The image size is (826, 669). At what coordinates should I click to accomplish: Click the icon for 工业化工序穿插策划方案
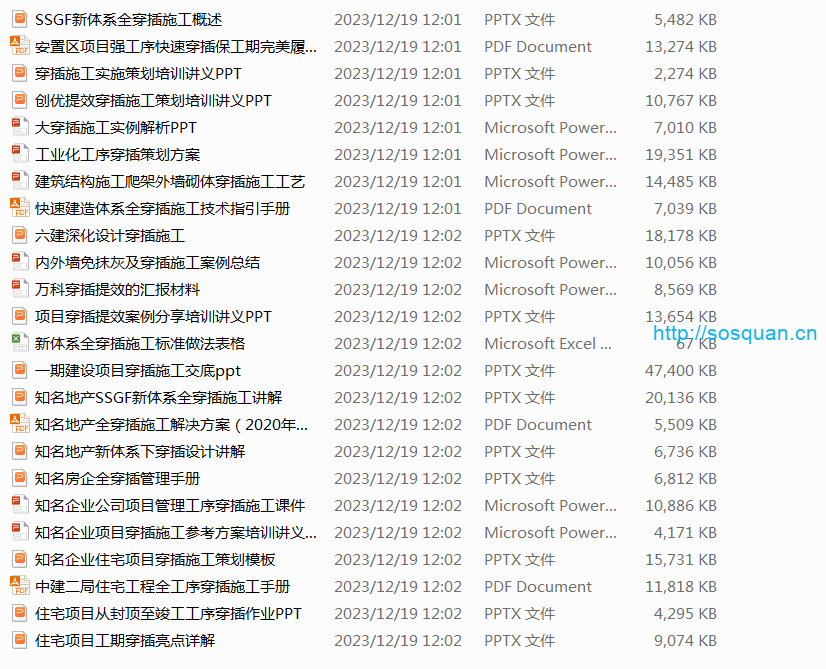19,154
